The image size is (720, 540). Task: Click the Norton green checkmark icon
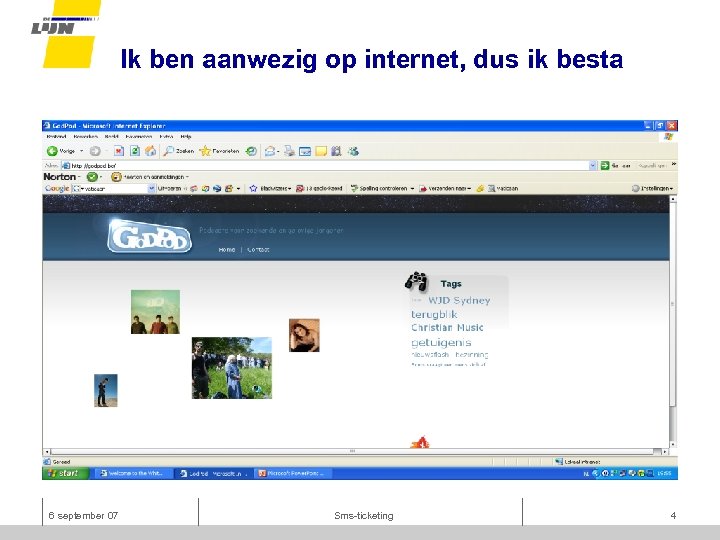92,177
